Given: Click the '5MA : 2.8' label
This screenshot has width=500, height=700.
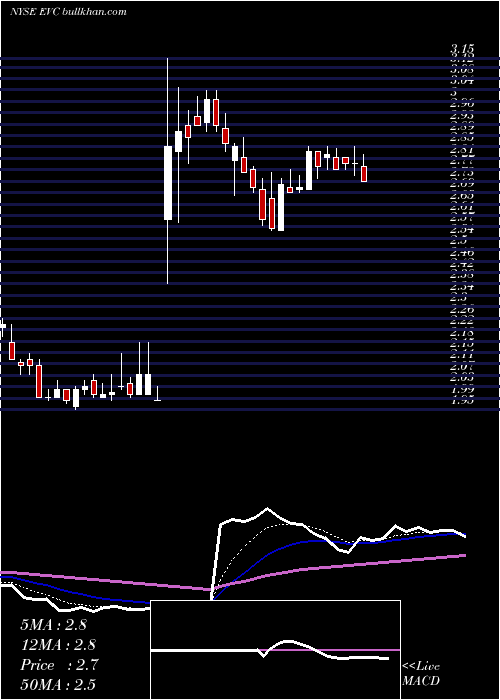Looking at the screenshot, I should (x=54, y=625).
